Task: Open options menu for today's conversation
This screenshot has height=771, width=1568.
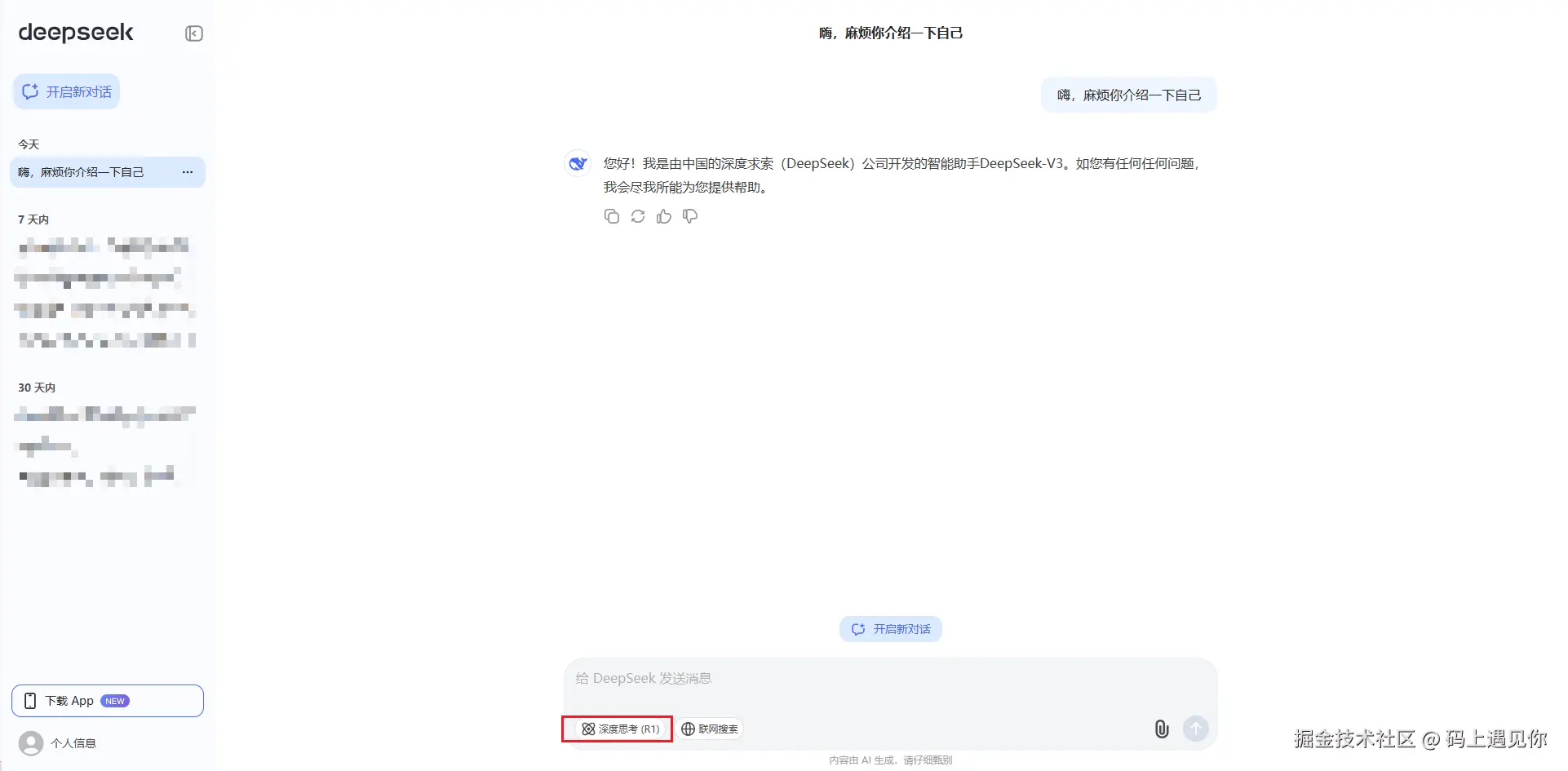Action: pyautogui.click(x=188, y=172)
